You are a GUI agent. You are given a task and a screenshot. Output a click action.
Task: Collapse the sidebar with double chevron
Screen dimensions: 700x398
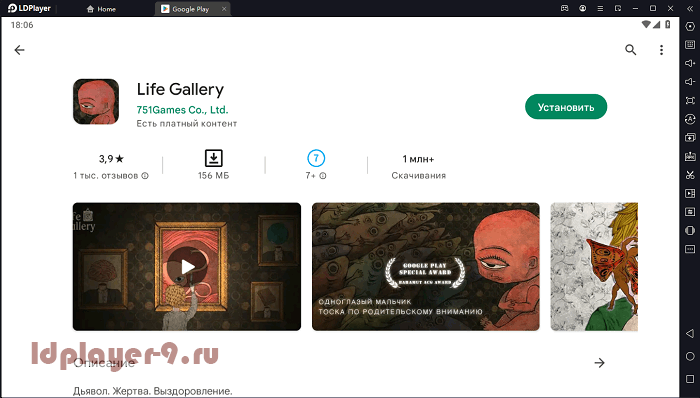[690, 8]
